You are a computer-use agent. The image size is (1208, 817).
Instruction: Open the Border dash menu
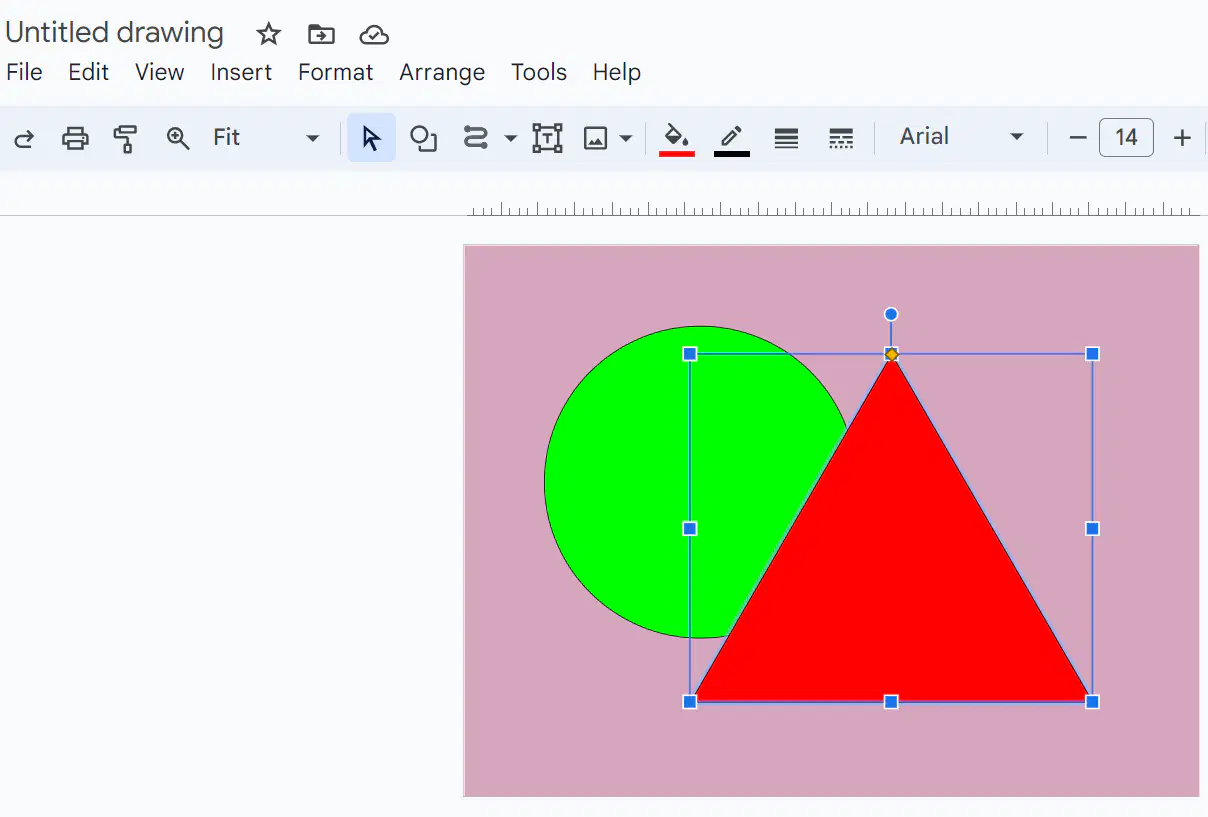click(x=841, y=138)
